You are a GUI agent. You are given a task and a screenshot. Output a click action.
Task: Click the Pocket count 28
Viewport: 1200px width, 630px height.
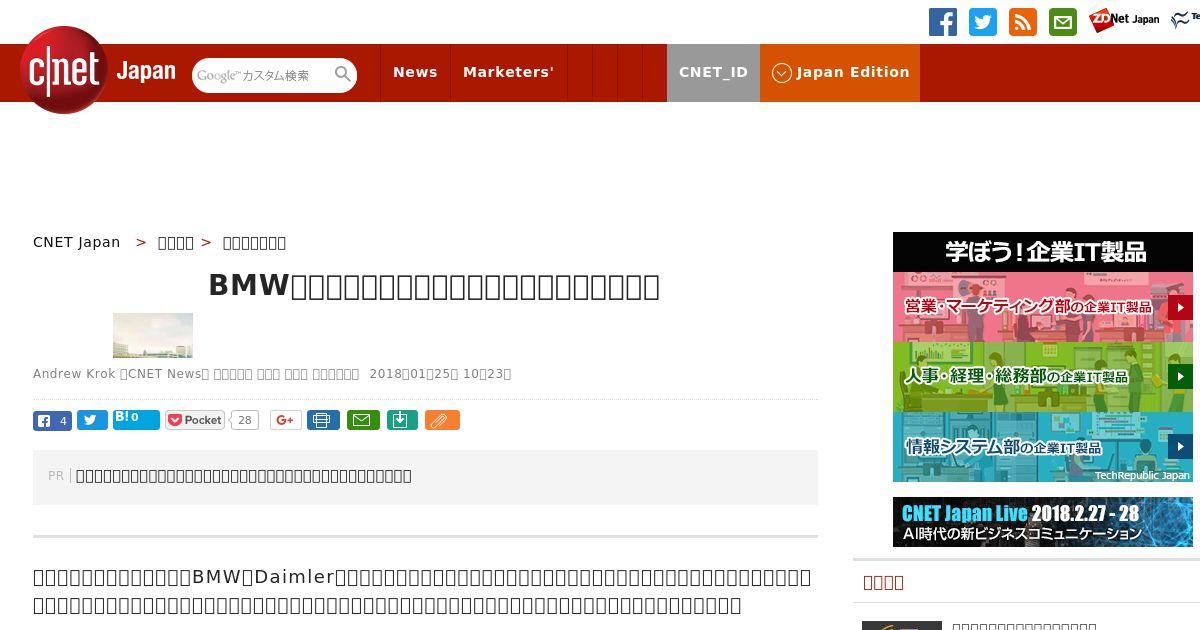click(244, 421)
